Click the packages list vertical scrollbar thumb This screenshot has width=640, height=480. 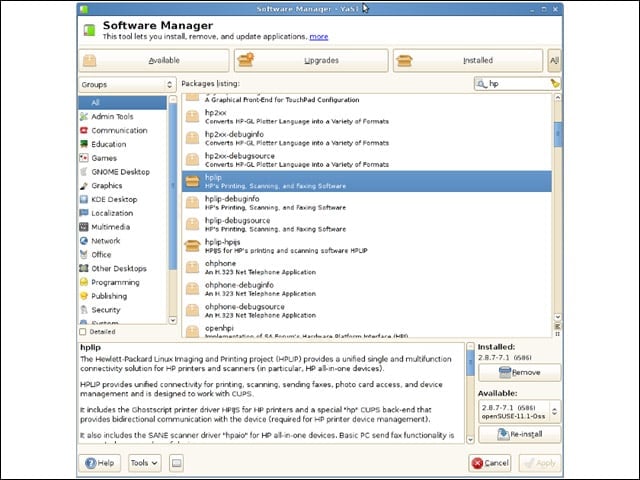click(x=558, y=134)
